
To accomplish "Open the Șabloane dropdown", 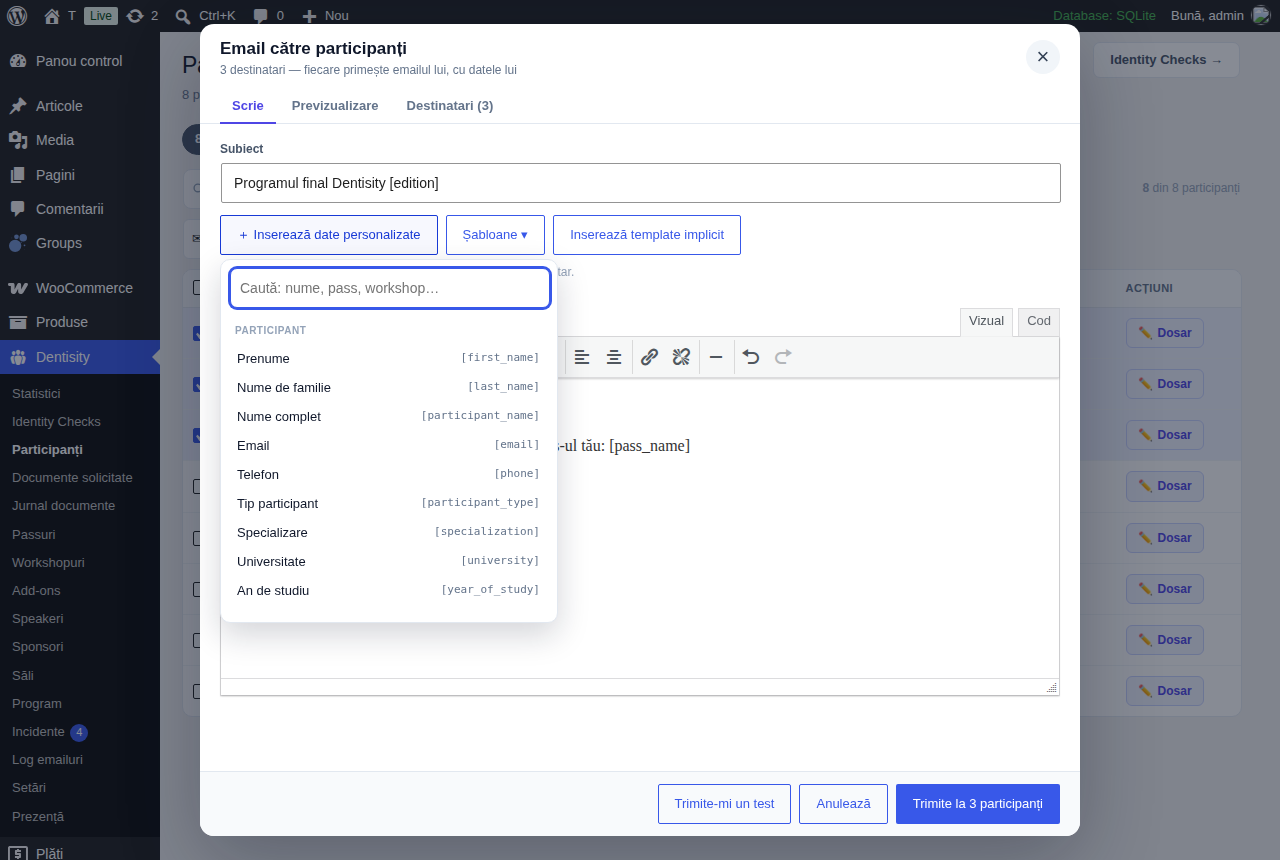I will point(495,235).
